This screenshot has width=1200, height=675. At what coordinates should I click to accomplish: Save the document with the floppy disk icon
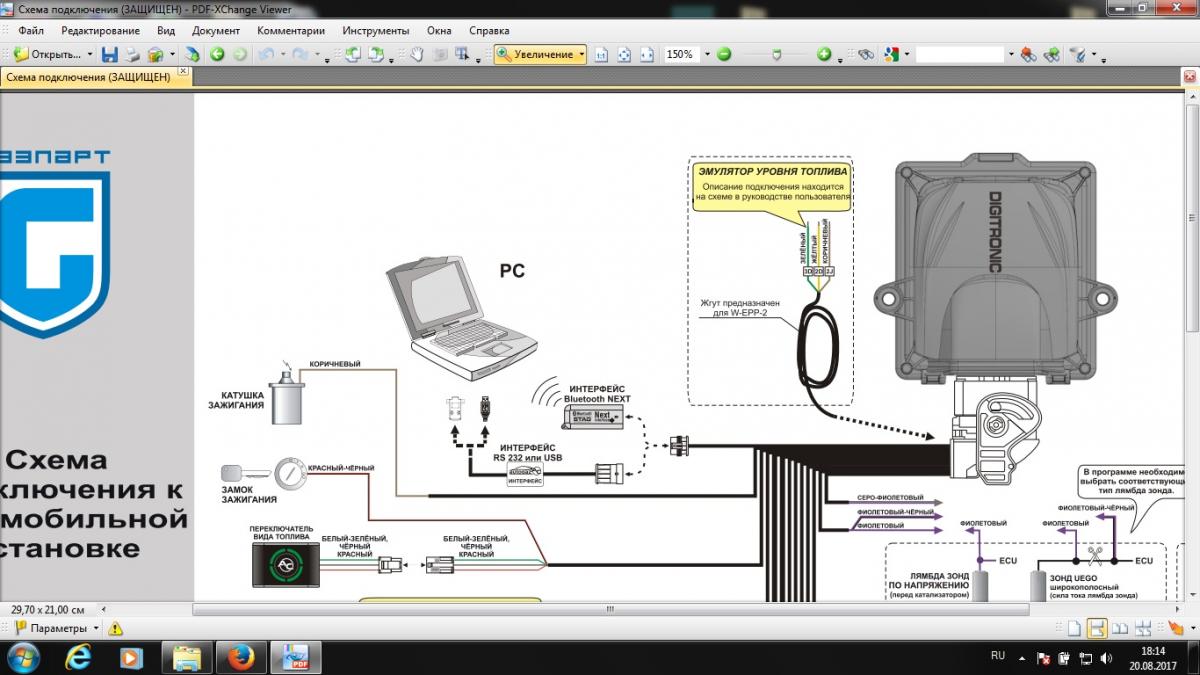pos(110,54)
